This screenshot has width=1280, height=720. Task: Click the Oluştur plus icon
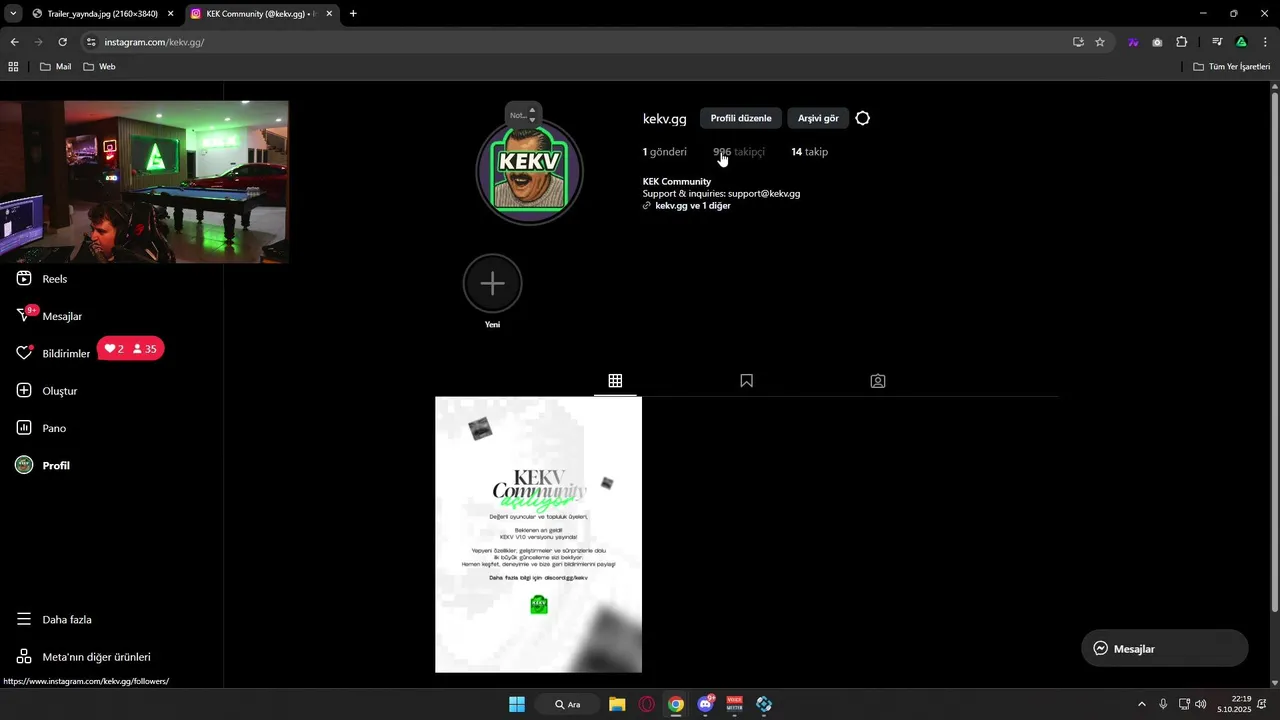pos(24,390)
